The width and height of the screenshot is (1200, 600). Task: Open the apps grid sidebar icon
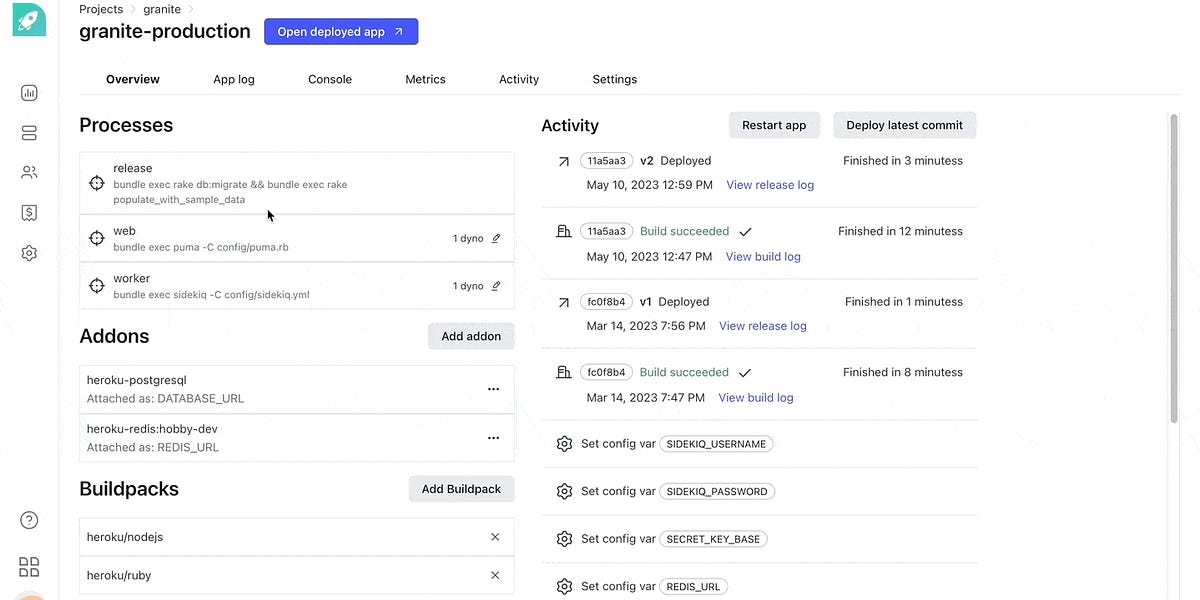(29, 567)
